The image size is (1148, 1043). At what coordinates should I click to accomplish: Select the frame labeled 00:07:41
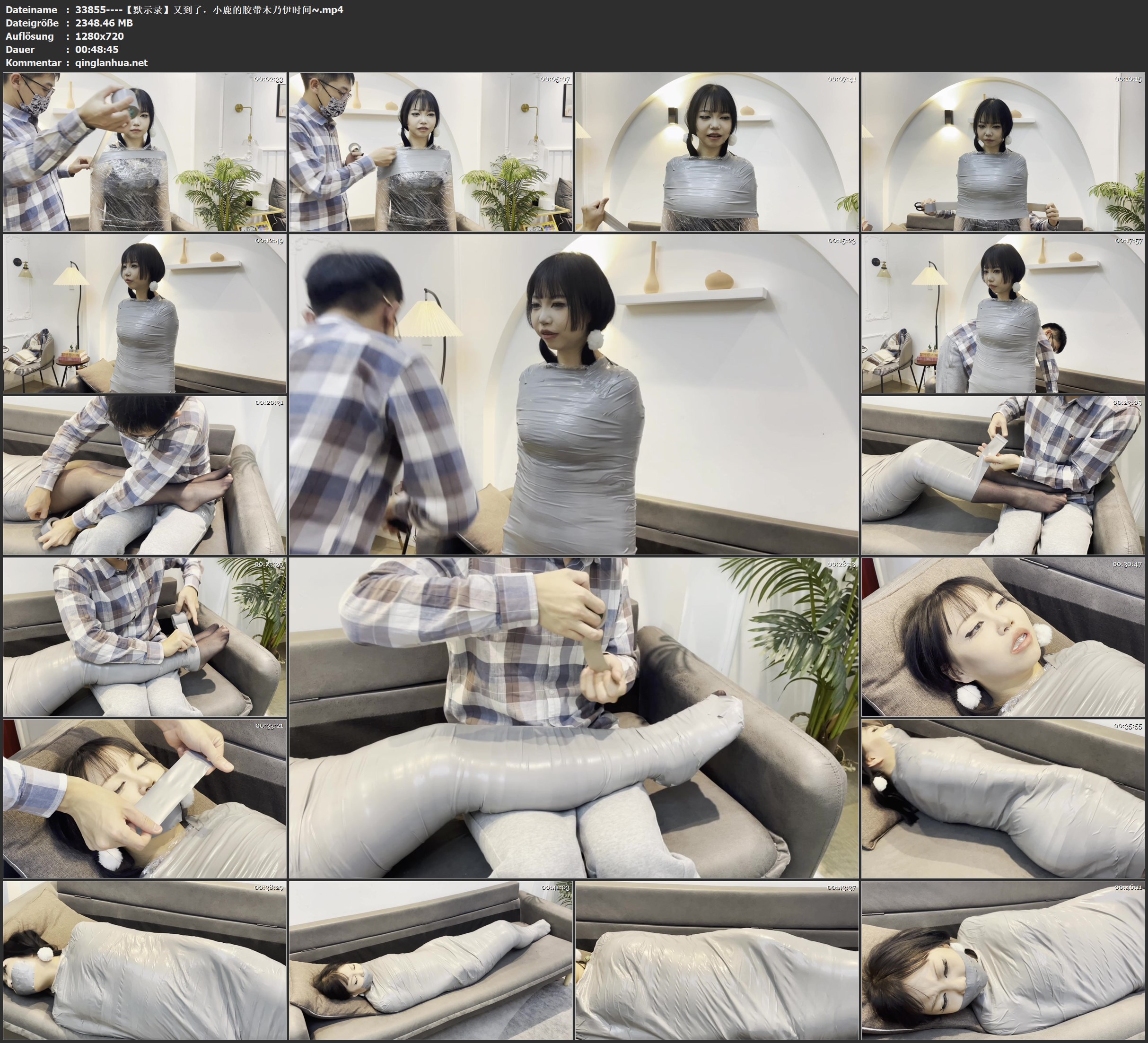(x=717, y=152)
